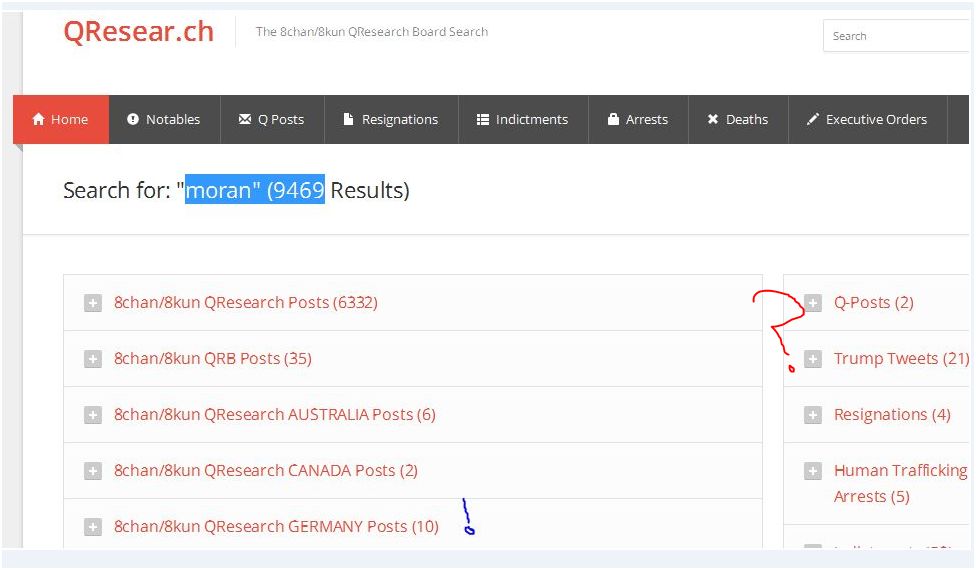Open Q-Posts (2) link
Screen dimensions: 976x570
click(874, 302)
